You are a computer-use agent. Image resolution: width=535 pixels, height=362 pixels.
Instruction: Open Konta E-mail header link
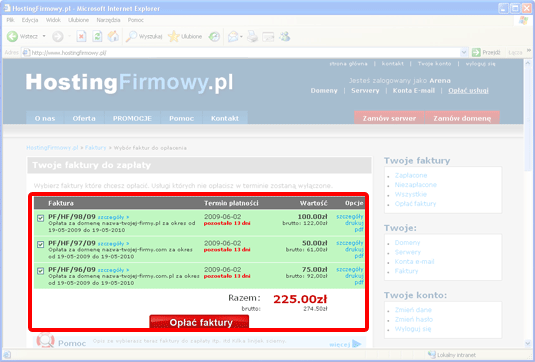414,90
